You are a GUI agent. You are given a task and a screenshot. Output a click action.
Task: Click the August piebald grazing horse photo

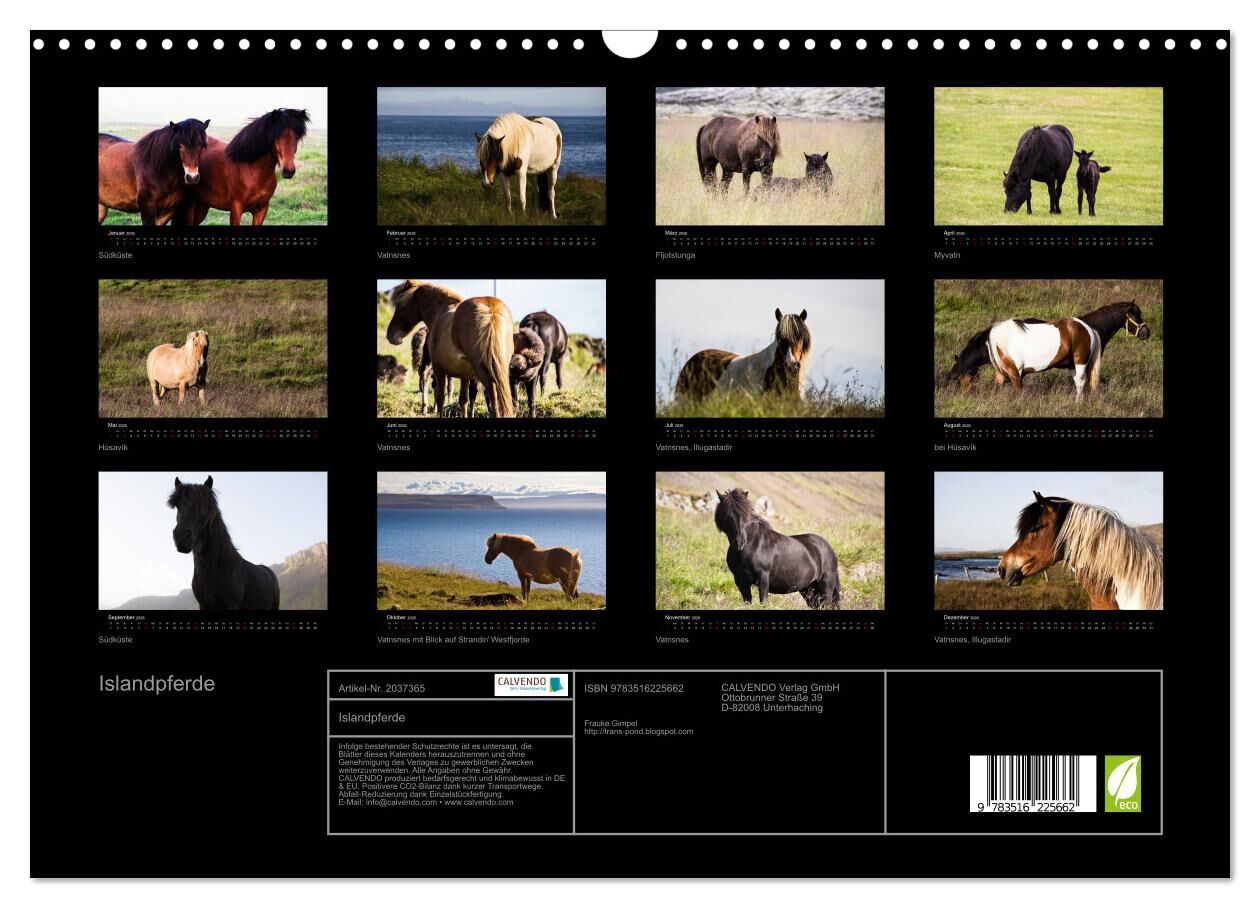1048,348
